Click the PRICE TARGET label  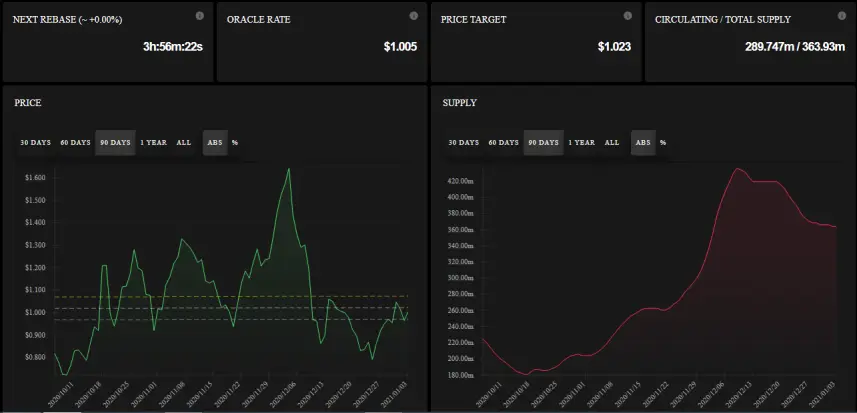(474, 20)
